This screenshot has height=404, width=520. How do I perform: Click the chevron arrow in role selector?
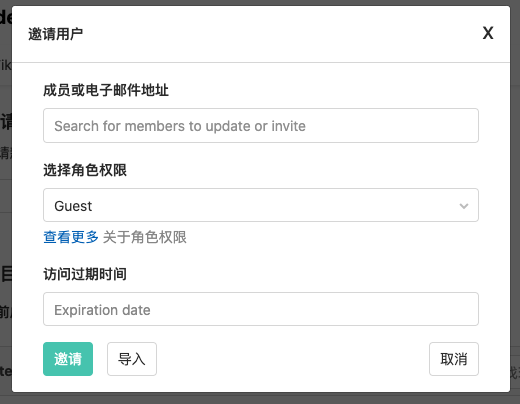point(464,206)
